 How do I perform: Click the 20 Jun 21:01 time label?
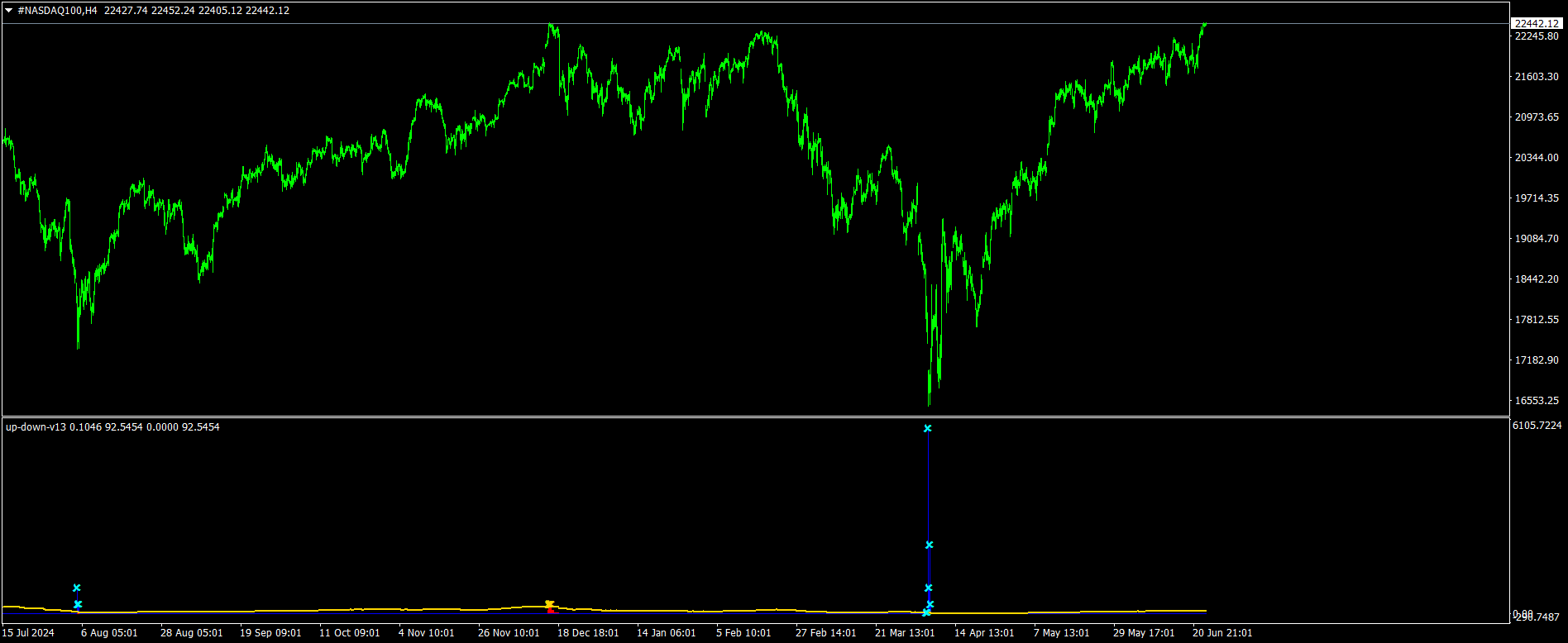pos(1221,633)
